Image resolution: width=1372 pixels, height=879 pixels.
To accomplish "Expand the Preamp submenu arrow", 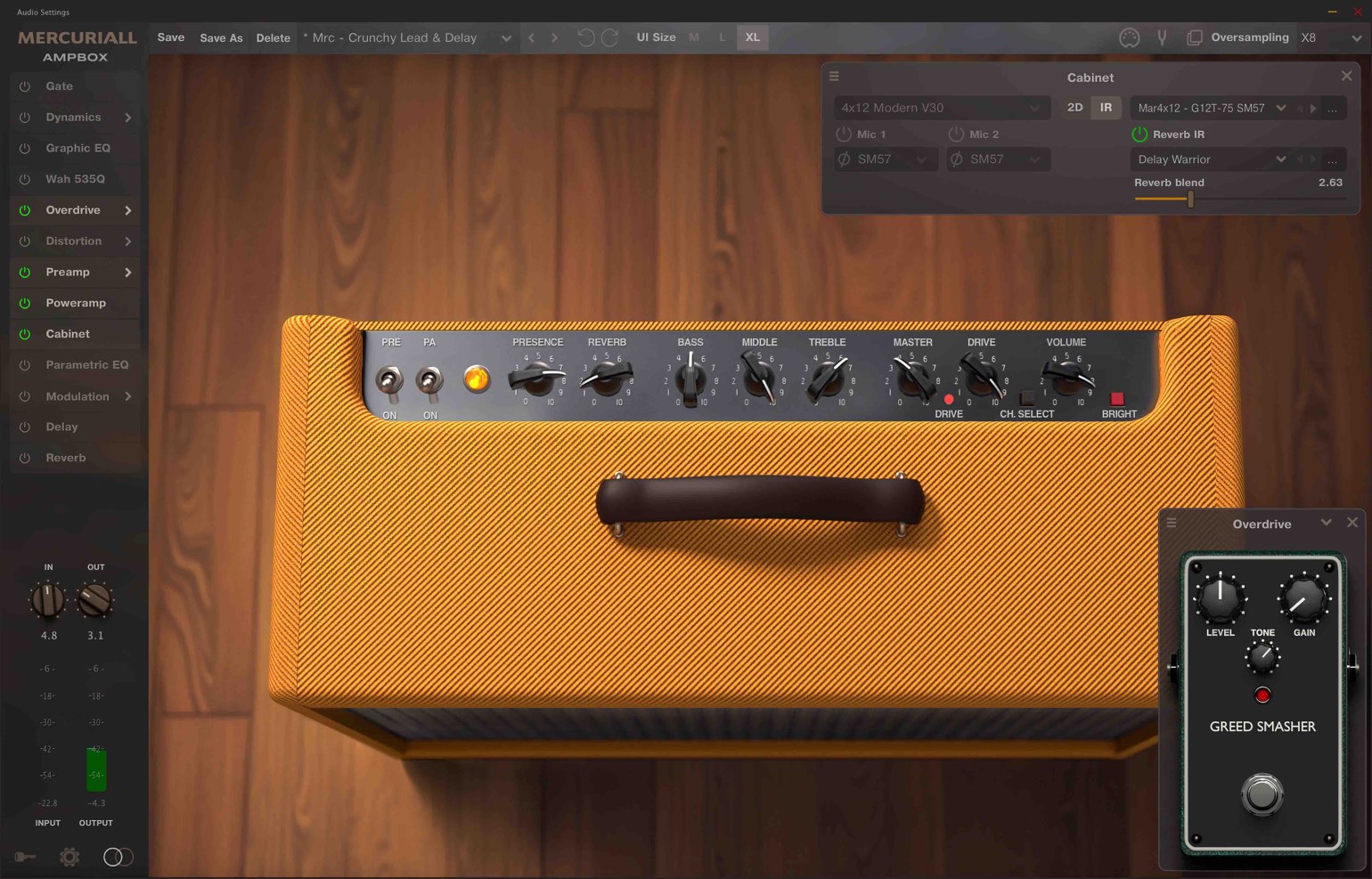I will pyautogui.click(x=128, y=273).
